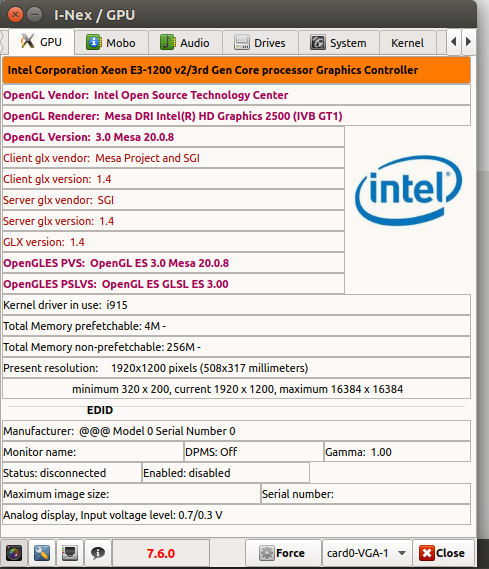Switch to the Mobo tab
This screenshot has width=489, height=569.
[111, 43]
